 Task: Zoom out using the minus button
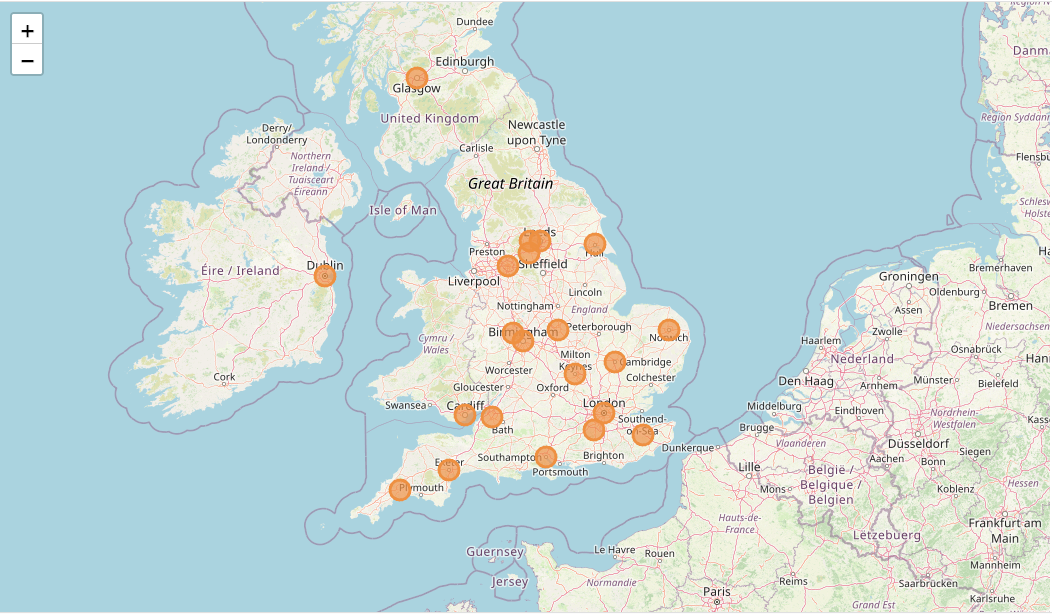click(25, 61)
